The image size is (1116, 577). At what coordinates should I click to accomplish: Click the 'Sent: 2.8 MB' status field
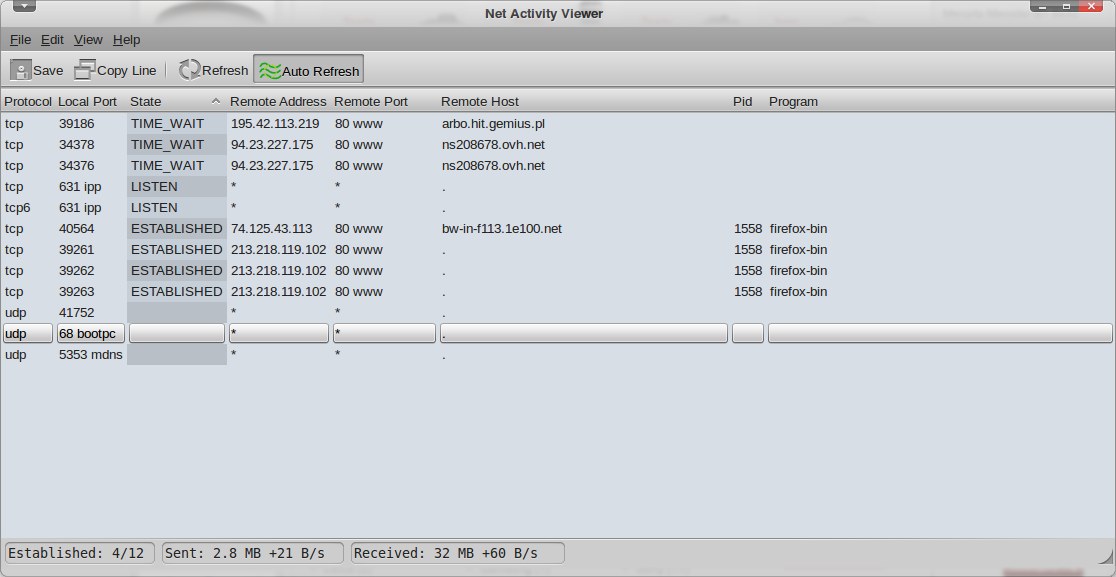pos(253,553)
